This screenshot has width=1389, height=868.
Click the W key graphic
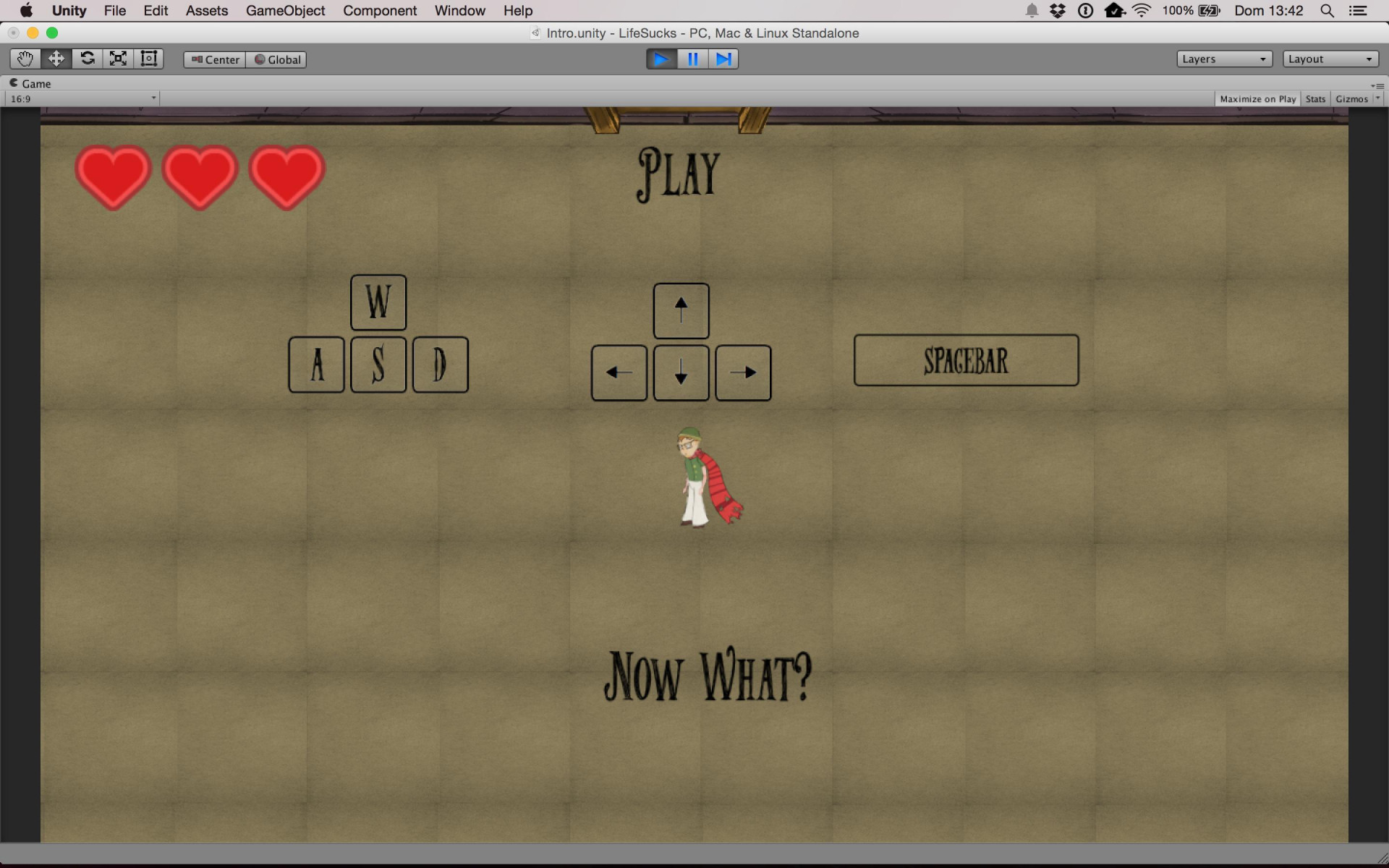click(378, 302)
